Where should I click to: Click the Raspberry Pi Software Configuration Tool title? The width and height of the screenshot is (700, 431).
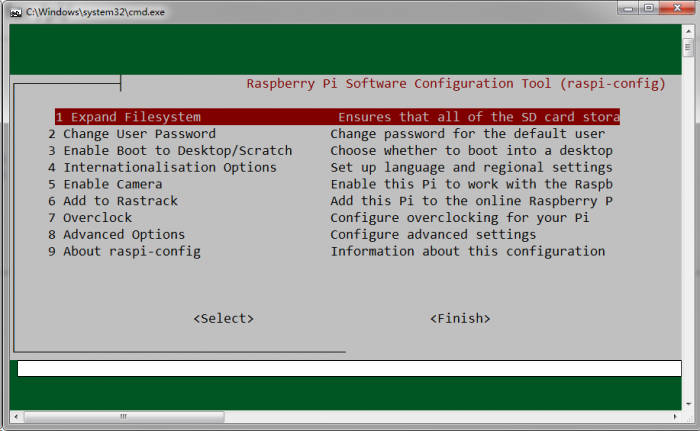tap(456, 84)
